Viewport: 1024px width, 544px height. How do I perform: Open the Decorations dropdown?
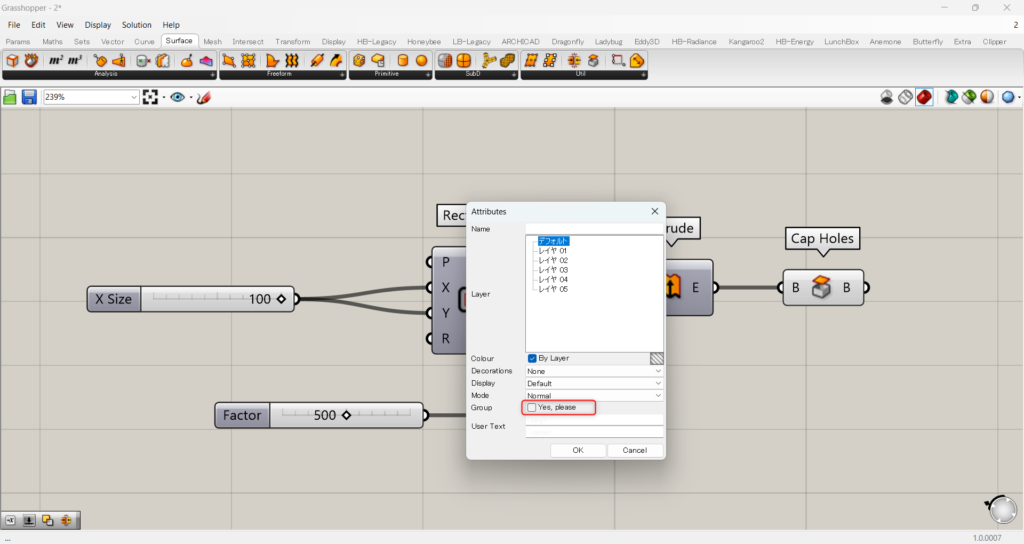pos(594,371)
